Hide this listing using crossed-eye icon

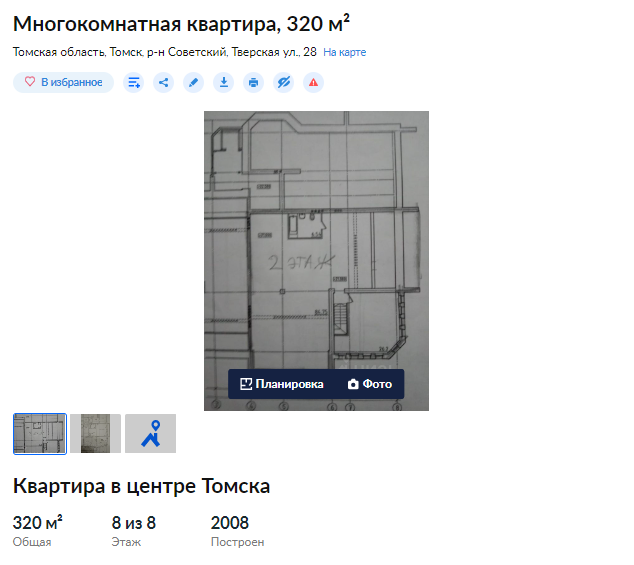(284, 82)
